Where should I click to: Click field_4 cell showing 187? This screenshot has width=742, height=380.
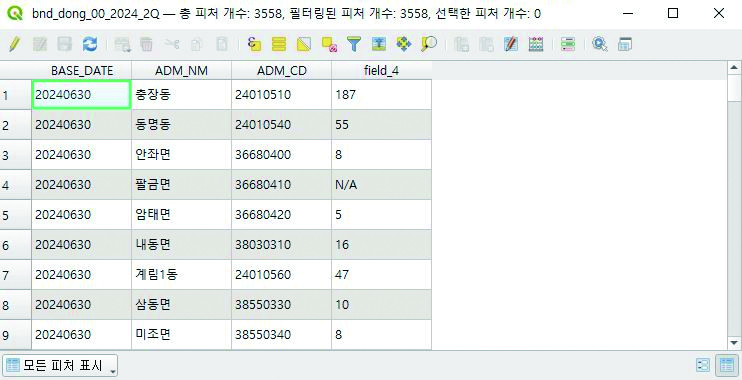381,95
